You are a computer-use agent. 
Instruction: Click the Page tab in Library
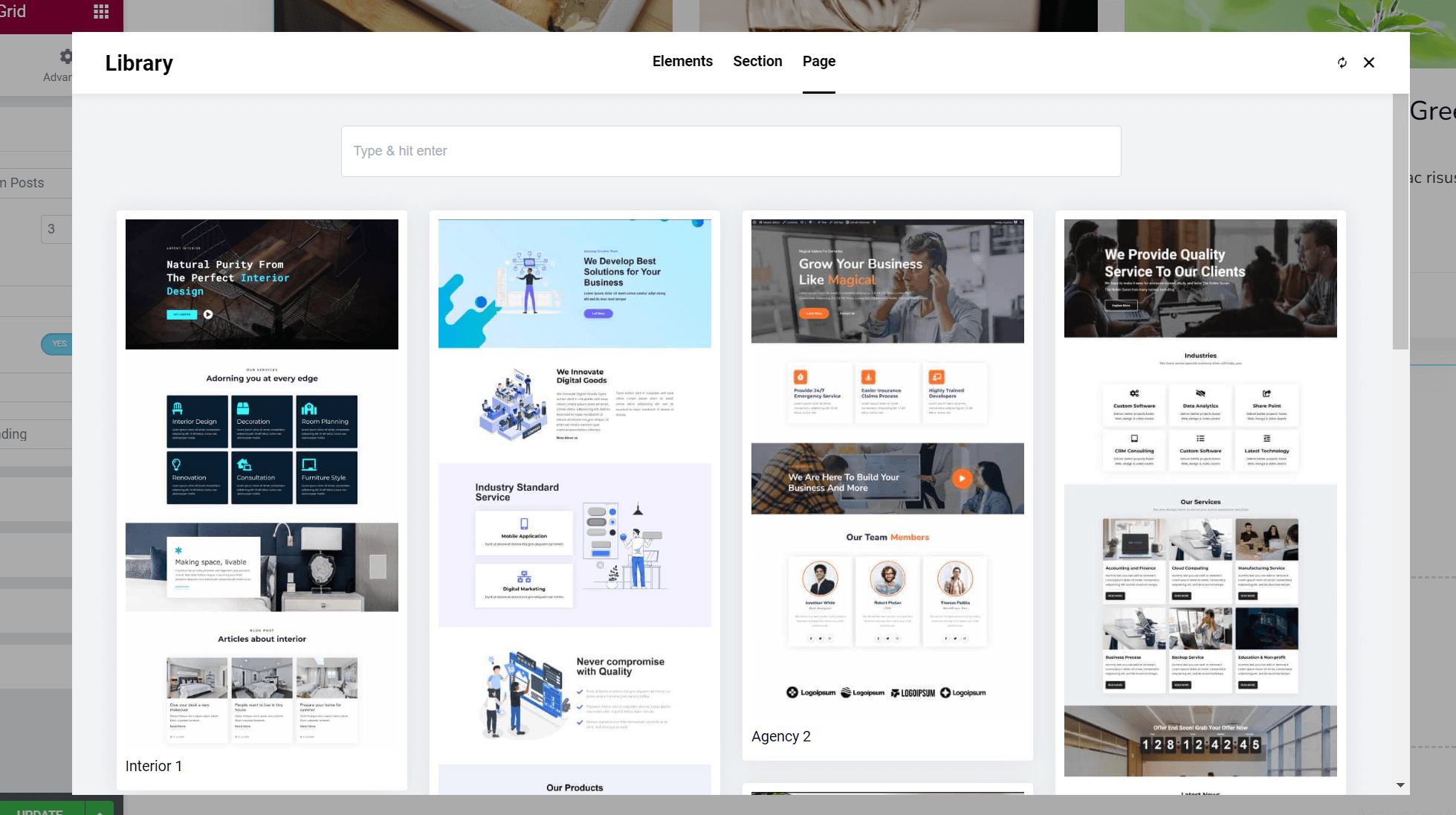pos(818,62)
